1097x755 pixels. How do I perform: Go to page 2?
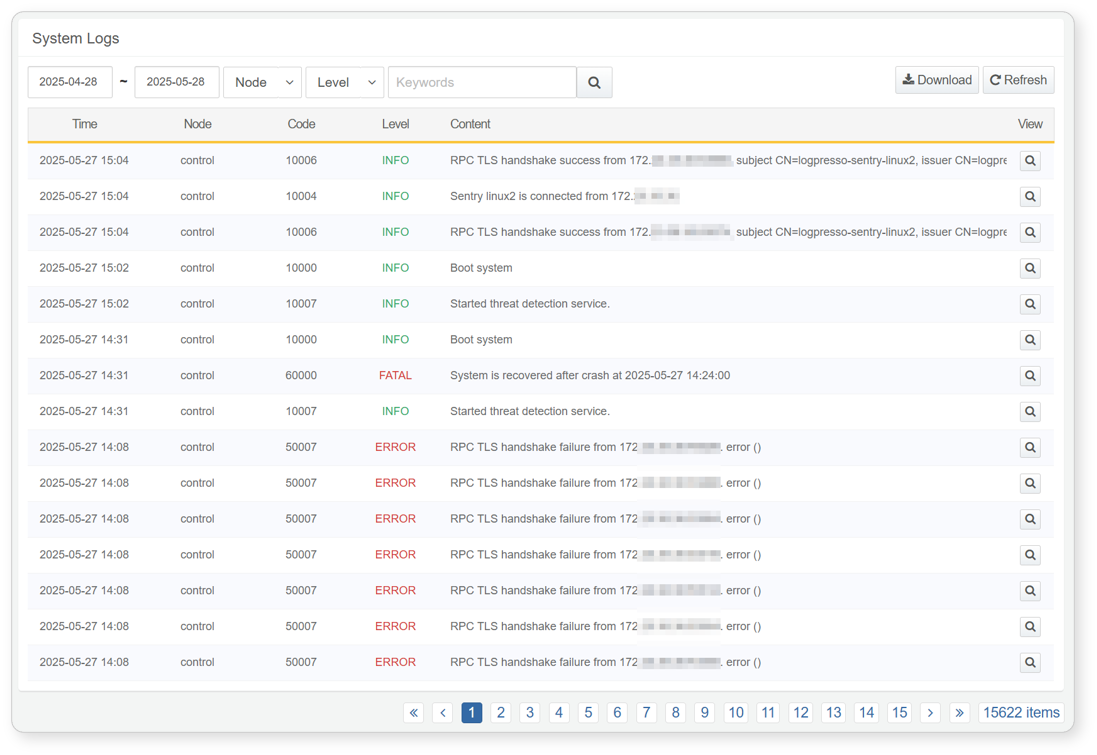click(x=501, y=712)
